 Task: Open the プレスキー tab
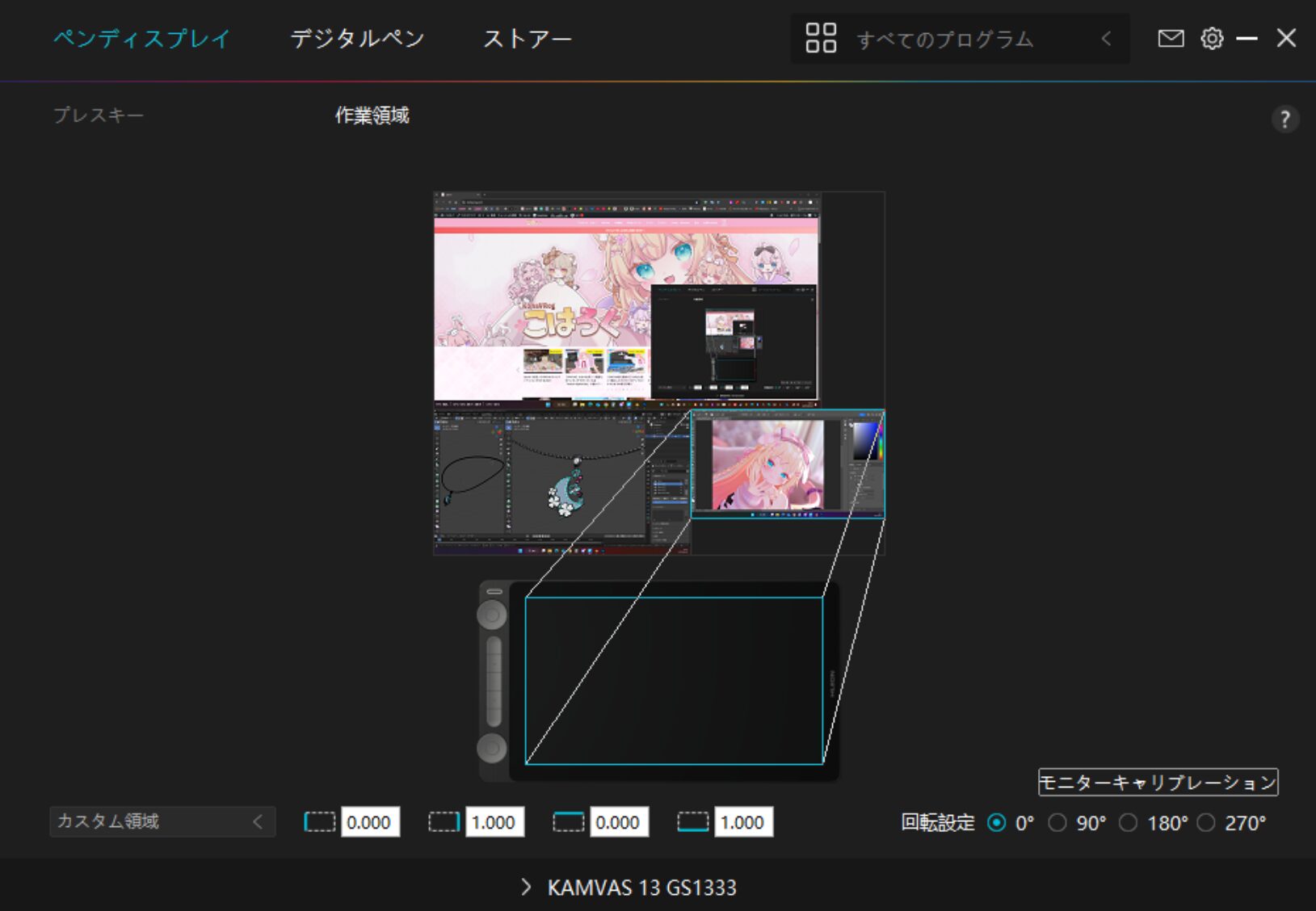99,115
